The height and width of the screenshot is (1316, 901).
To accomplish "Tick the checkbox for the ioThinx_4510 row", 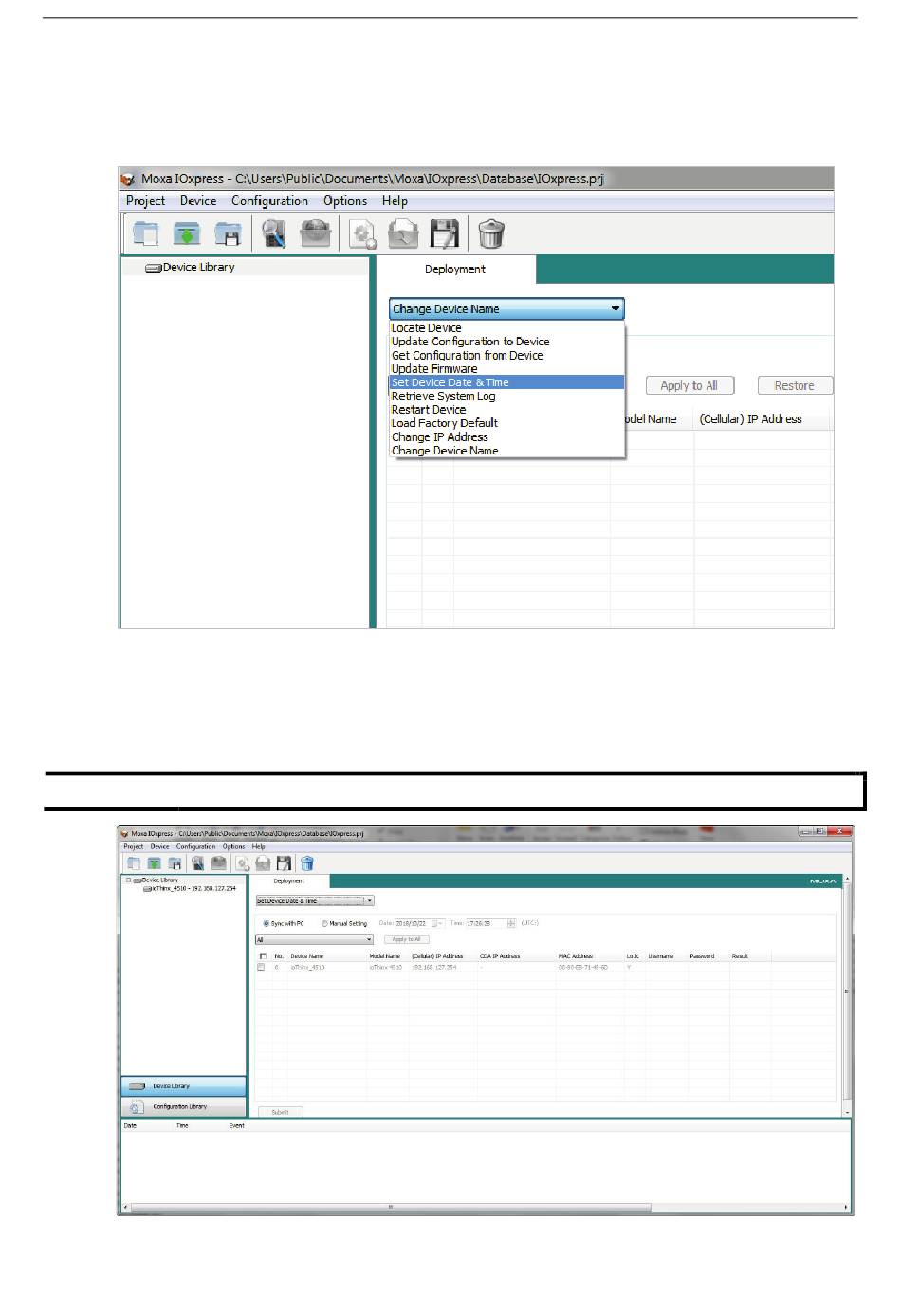I will [261, 968].
